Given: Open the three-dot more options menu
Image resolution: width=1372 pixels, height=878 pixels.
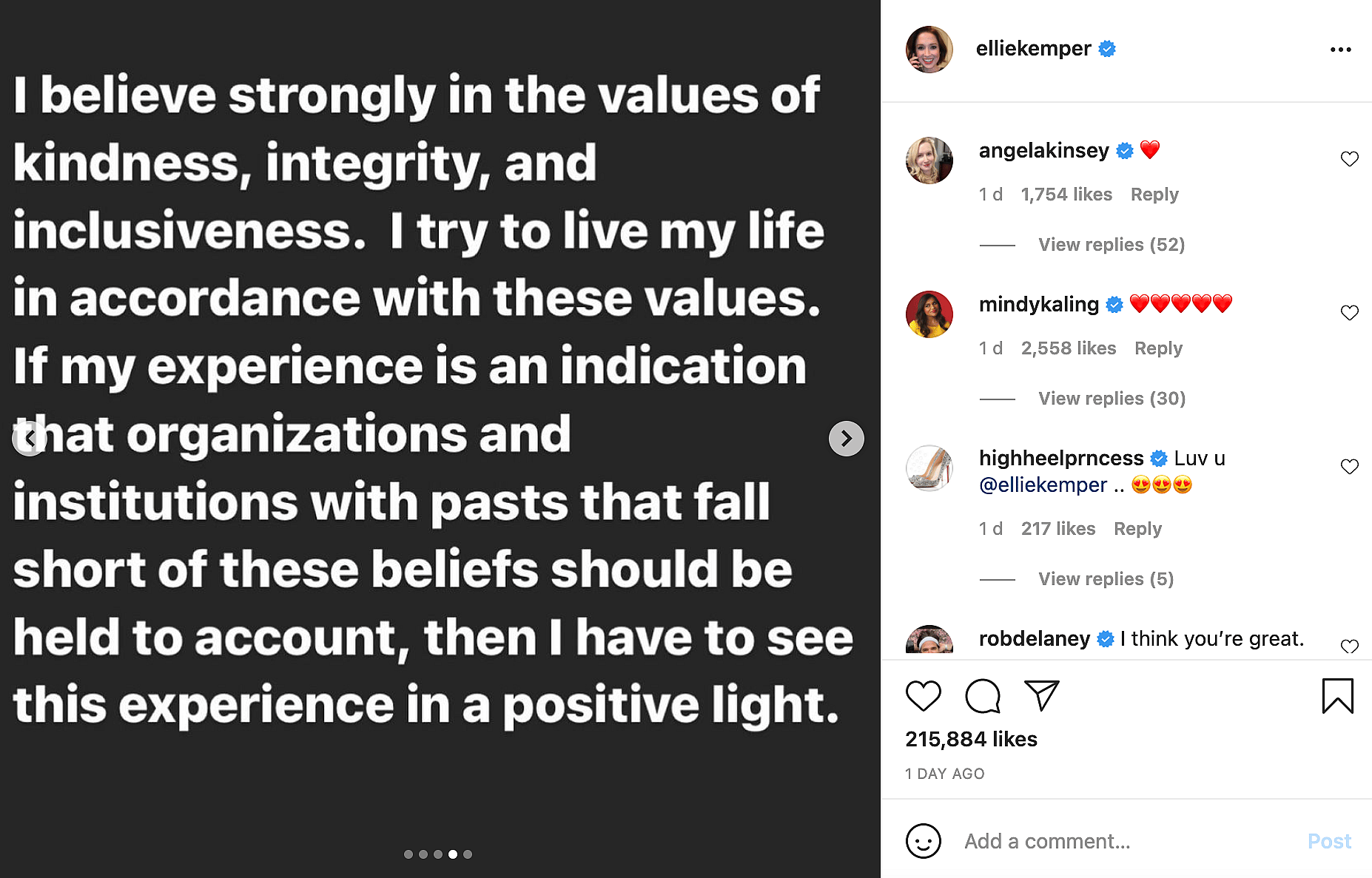Looking at the screenshot, I should 1340,50.
